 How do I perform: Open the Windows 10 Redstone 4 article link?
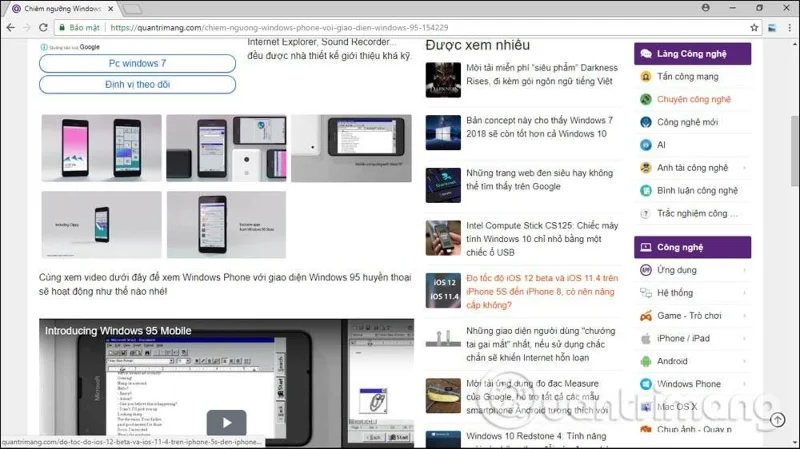click(536, 436)
